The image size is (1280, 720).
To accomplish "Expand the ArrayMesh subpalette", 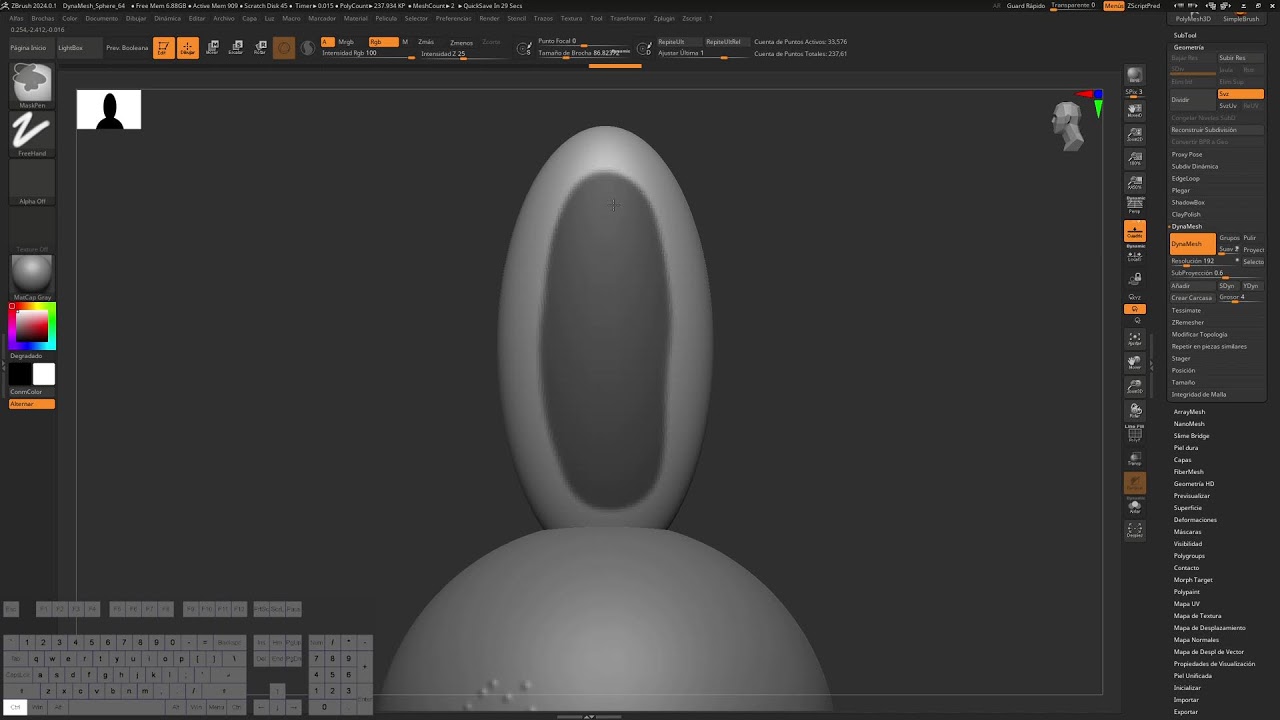I will pos(1189,412).
